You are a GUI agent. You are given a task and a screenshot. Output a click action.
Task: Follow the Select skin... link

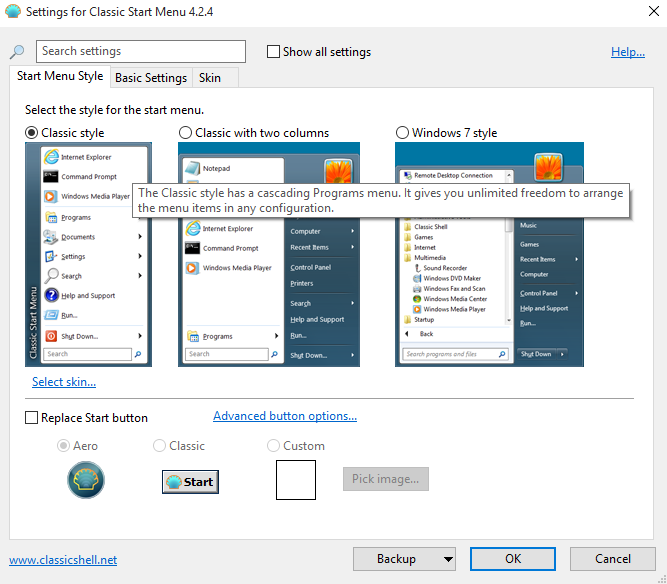pyautogui.click(x=64, y=382)
